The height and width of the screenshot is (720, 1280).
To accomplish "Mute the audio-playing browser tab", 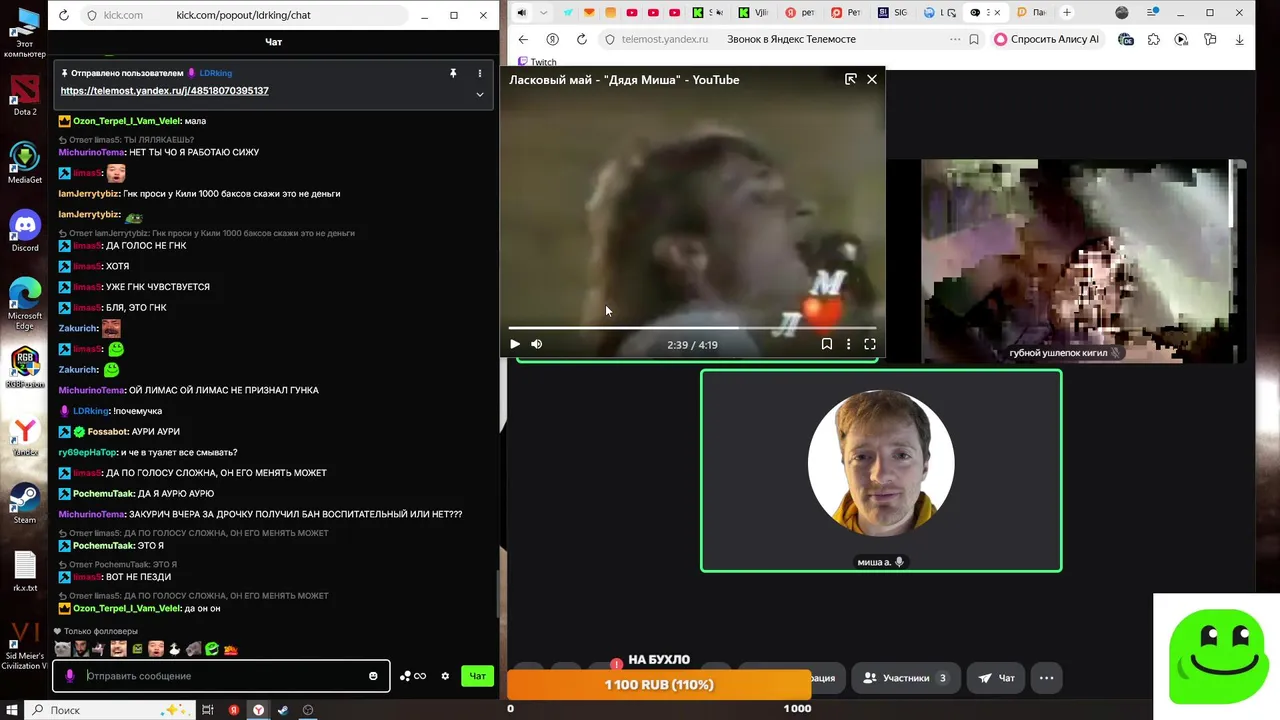I will tap(521, 13).
